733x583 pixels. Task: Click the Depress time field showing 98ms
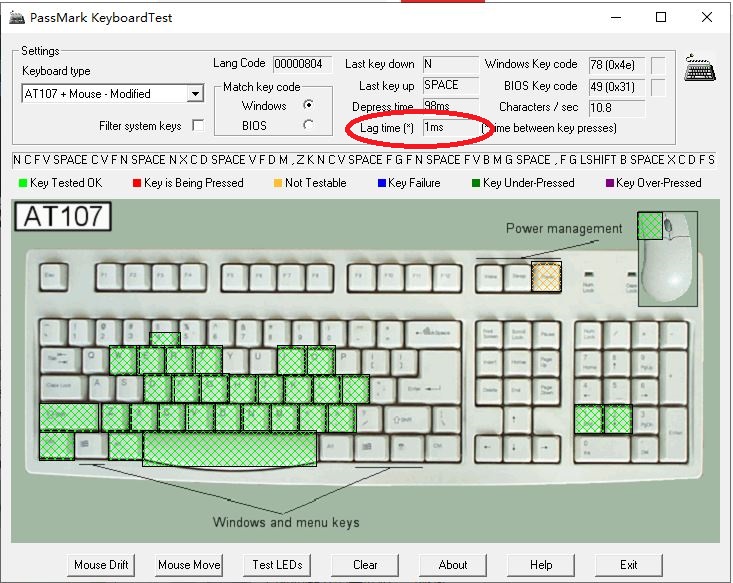tap(451, 106)
